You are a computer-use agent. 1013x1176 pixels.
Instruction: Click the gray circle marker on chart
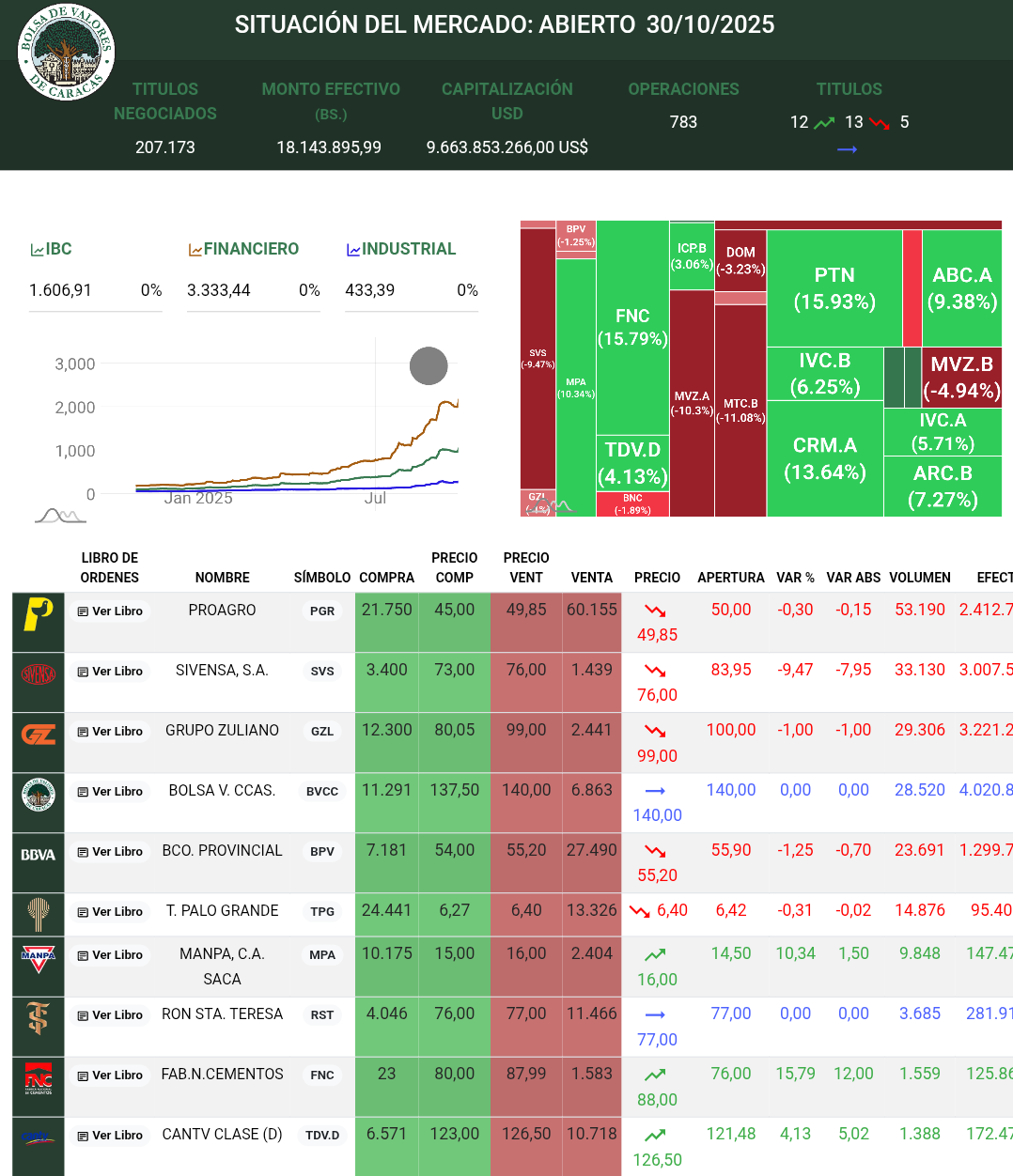coord(429,365)
